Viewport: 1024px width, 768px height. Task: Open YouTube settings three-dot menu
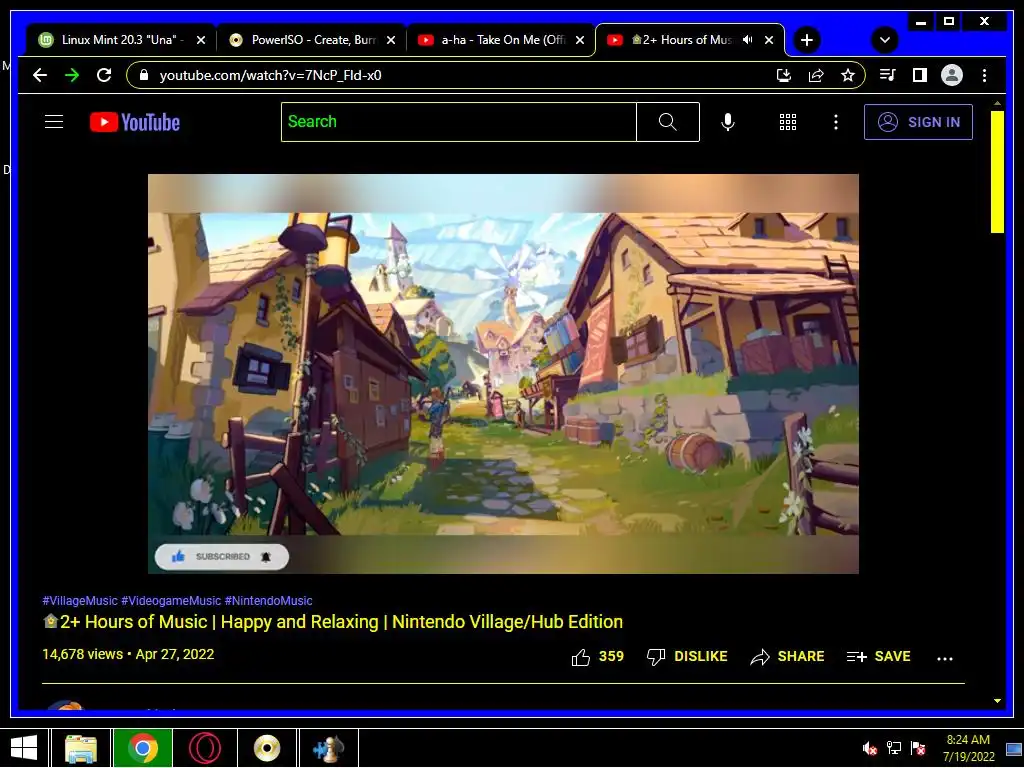835,121
